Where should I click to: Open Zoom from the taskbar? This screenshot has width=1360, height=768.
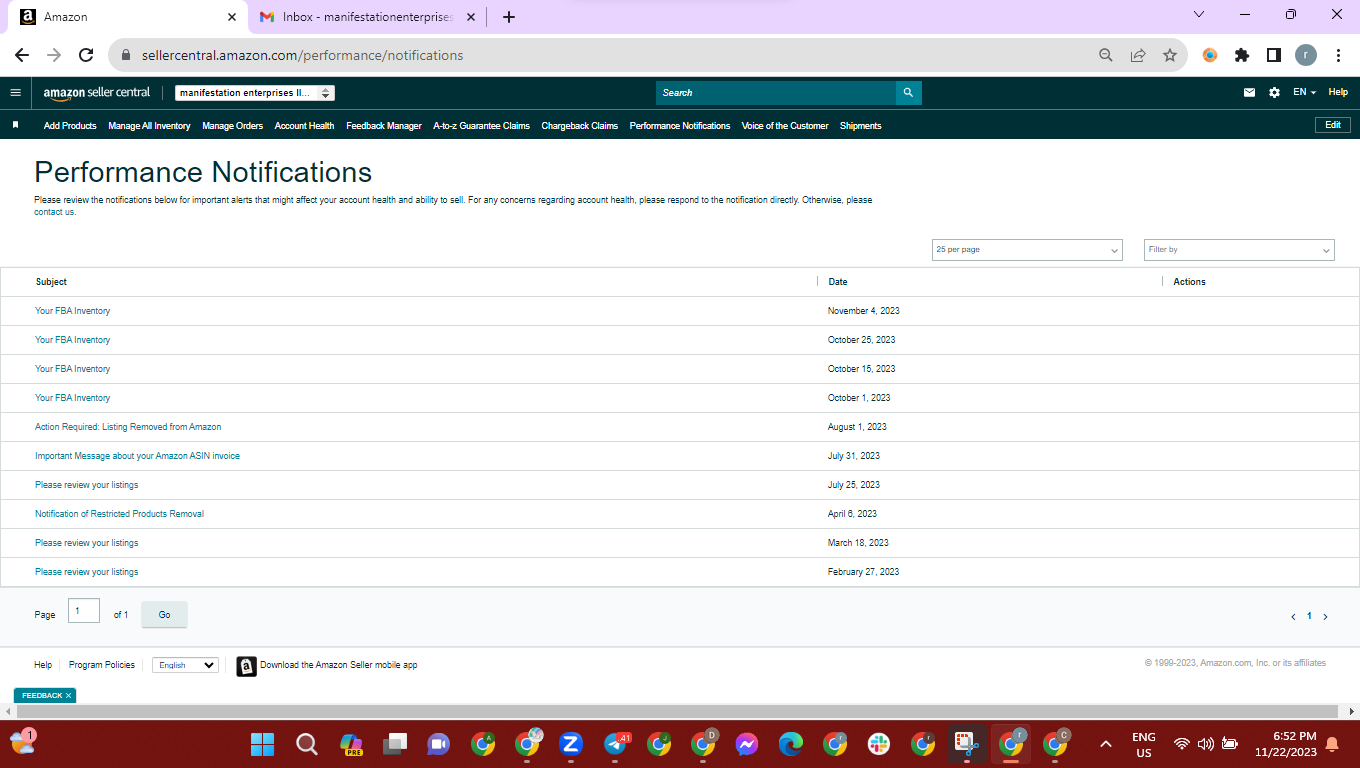571,744
